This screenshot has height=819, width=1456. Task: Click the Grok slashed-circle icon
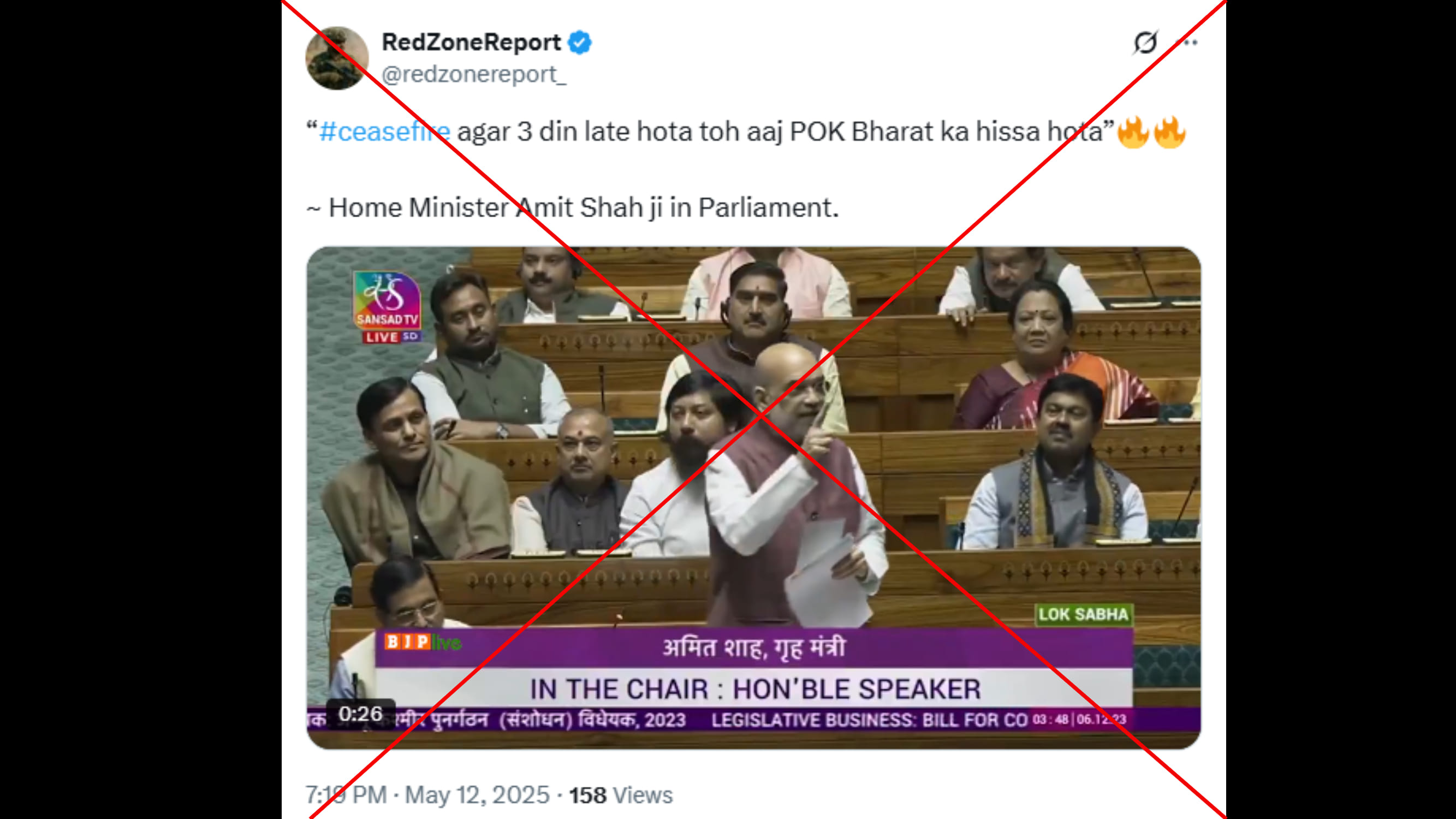click(x=1146, y=43)
